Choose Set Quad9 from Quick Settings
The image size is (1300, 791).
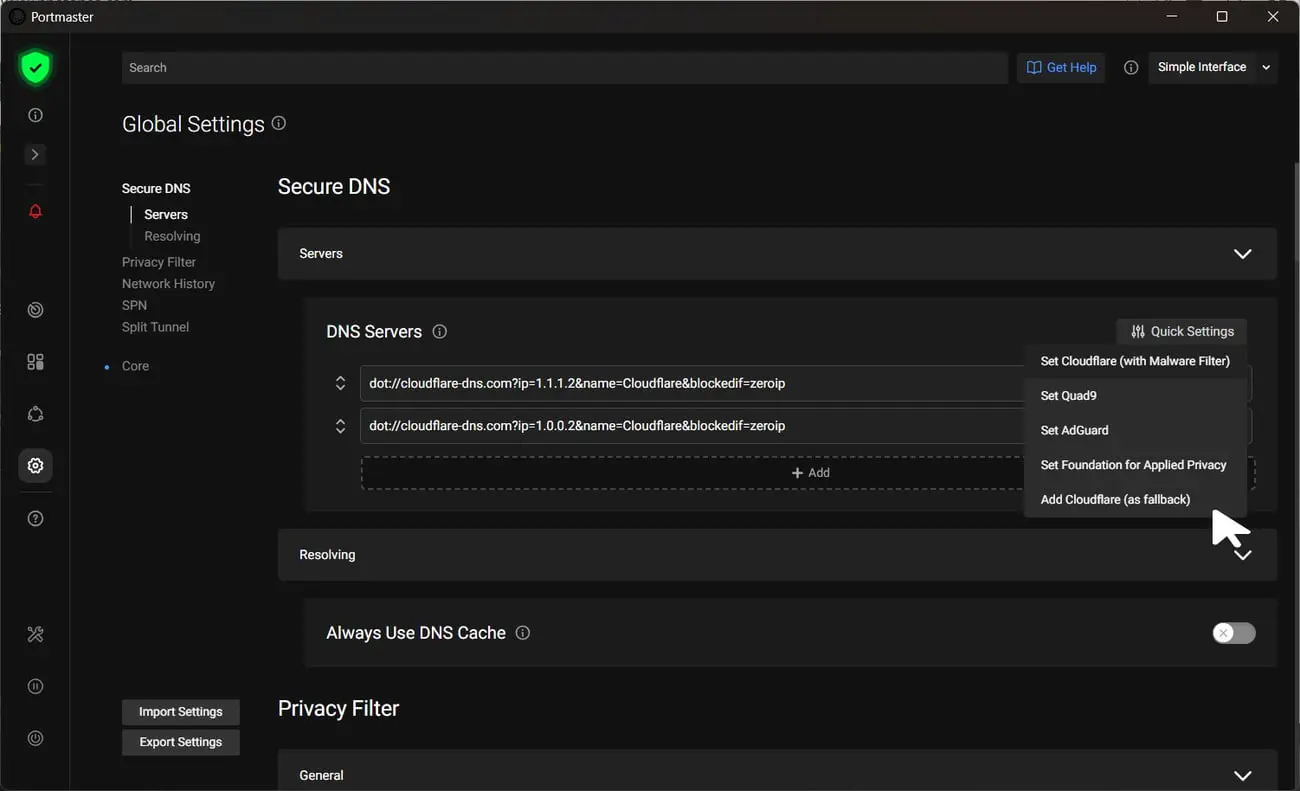[x=1135, y=396]
